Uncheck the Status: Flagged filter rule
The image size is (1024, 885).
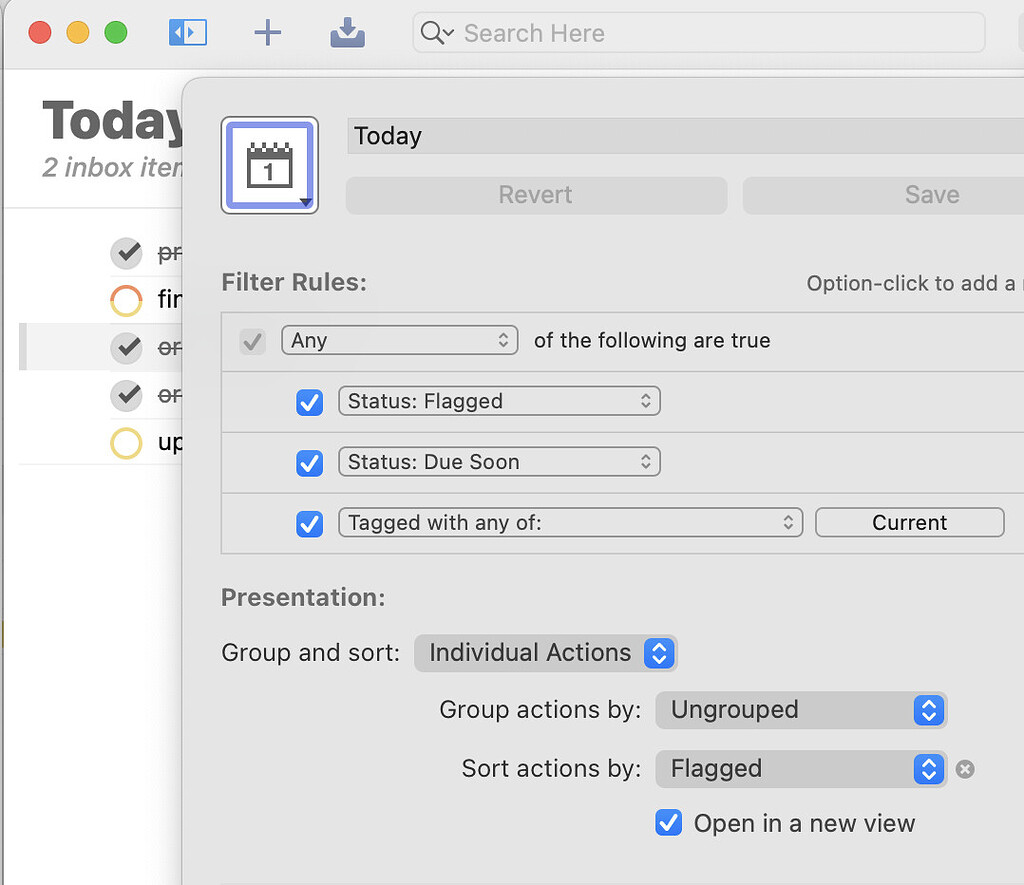[309, 403]
